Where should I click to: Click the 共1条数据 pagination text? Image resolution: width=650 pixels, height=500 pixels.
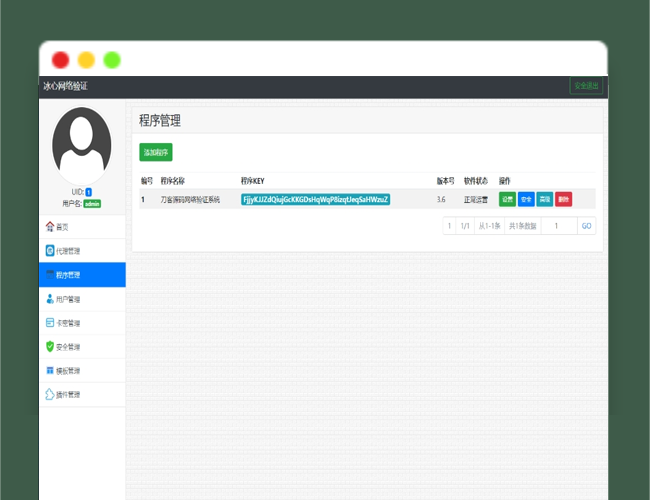coord(523,226)
